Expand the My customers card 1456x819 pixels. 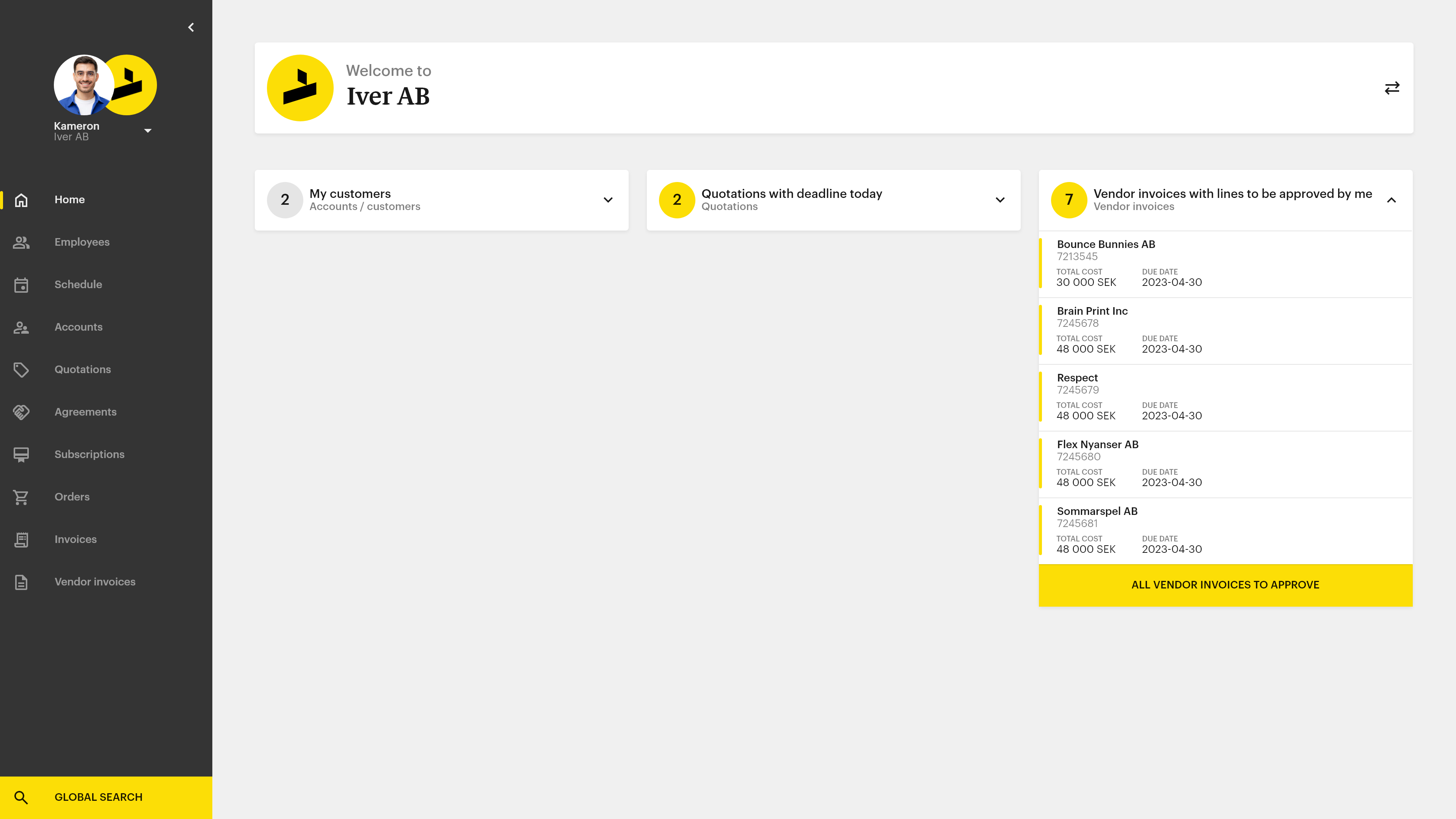tap(607, 200)
